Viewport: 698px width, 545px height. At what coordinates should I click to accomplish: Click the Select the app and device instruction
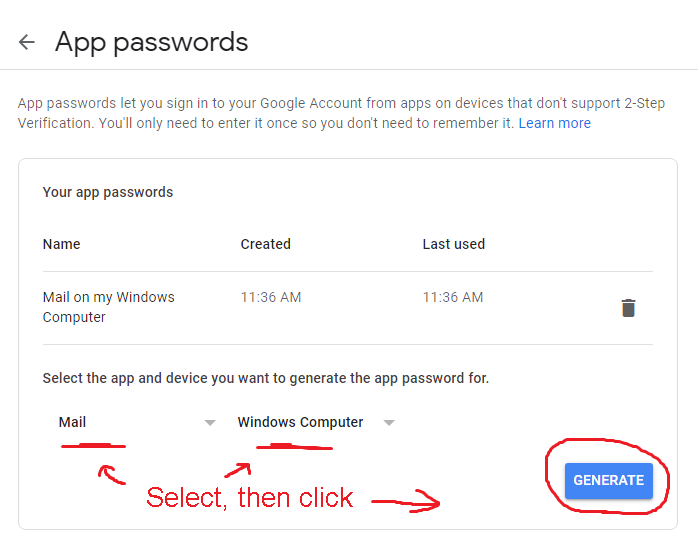coord(266,378)
